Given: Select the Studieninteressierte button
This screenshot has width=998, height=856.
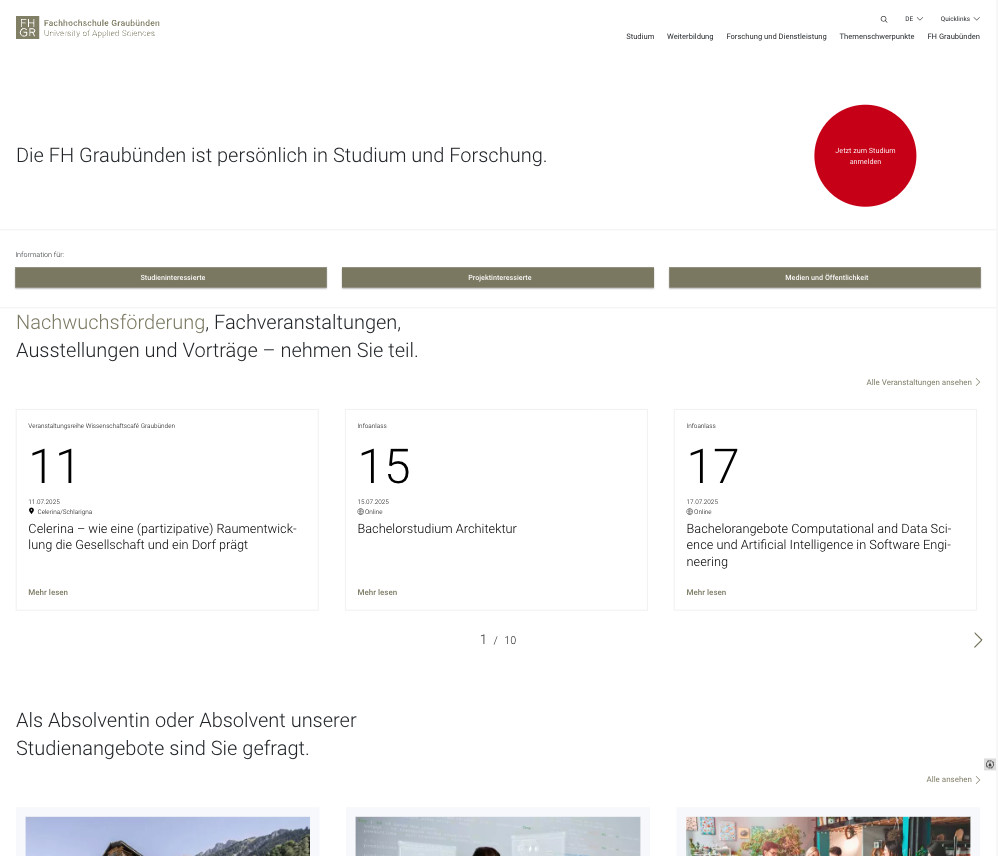Looking at the screenshot, I should (x=171, y=277).
